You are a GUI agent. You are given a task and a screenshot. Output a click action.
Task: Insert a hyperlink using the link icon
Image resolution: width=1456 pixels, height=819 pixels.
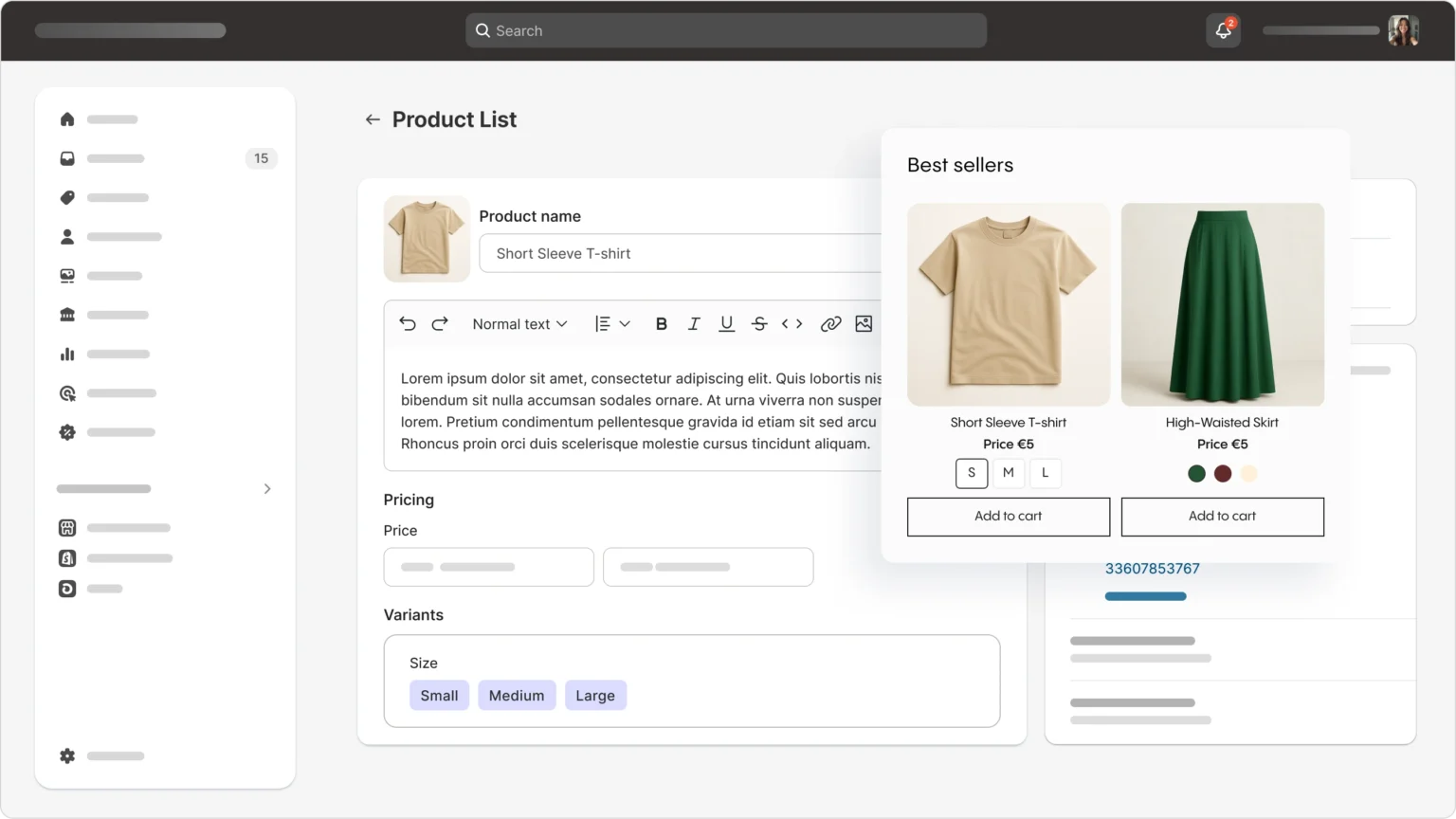tap(830, 324)
